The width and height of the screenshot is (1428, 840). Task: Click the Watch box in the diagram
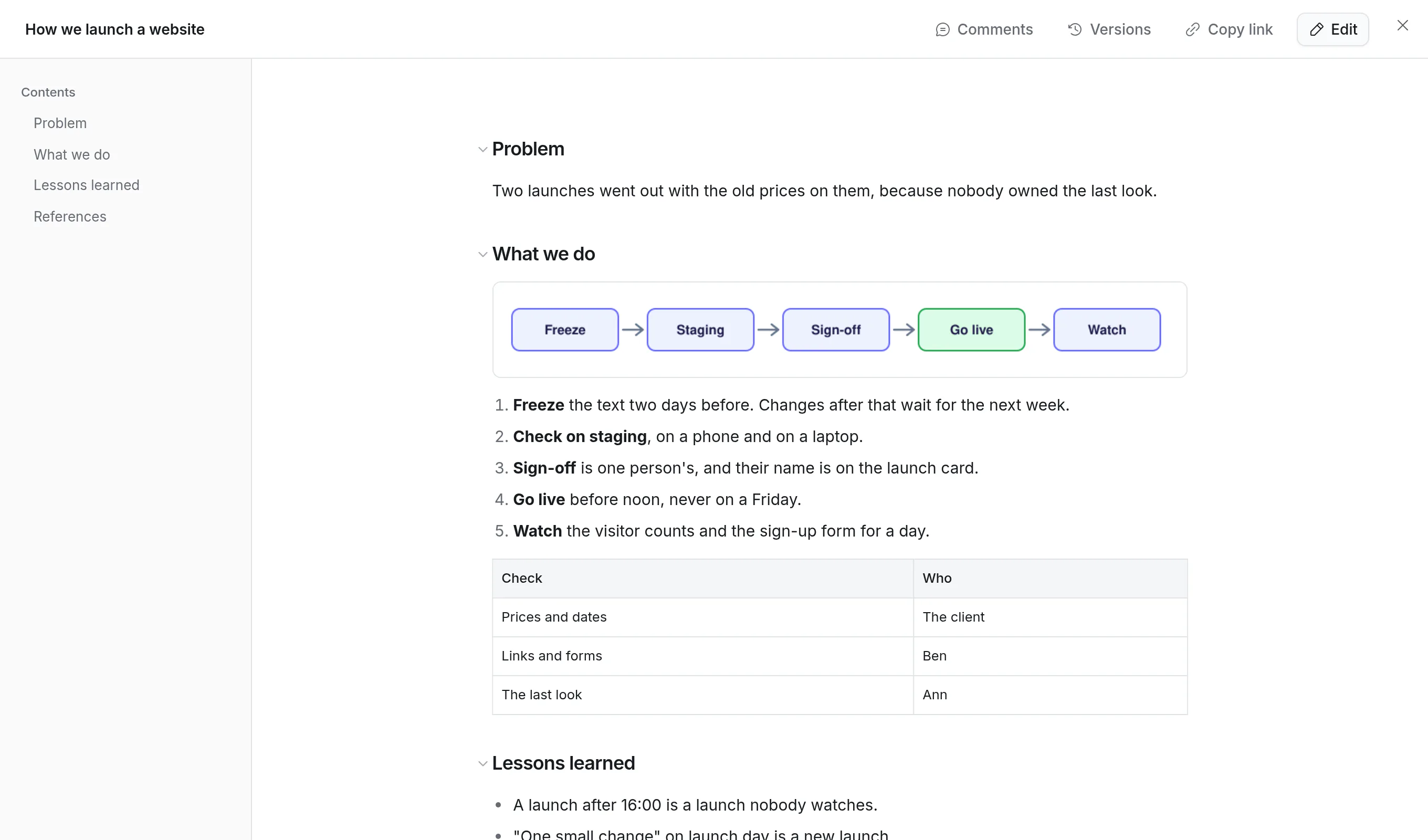(1107, 330)
